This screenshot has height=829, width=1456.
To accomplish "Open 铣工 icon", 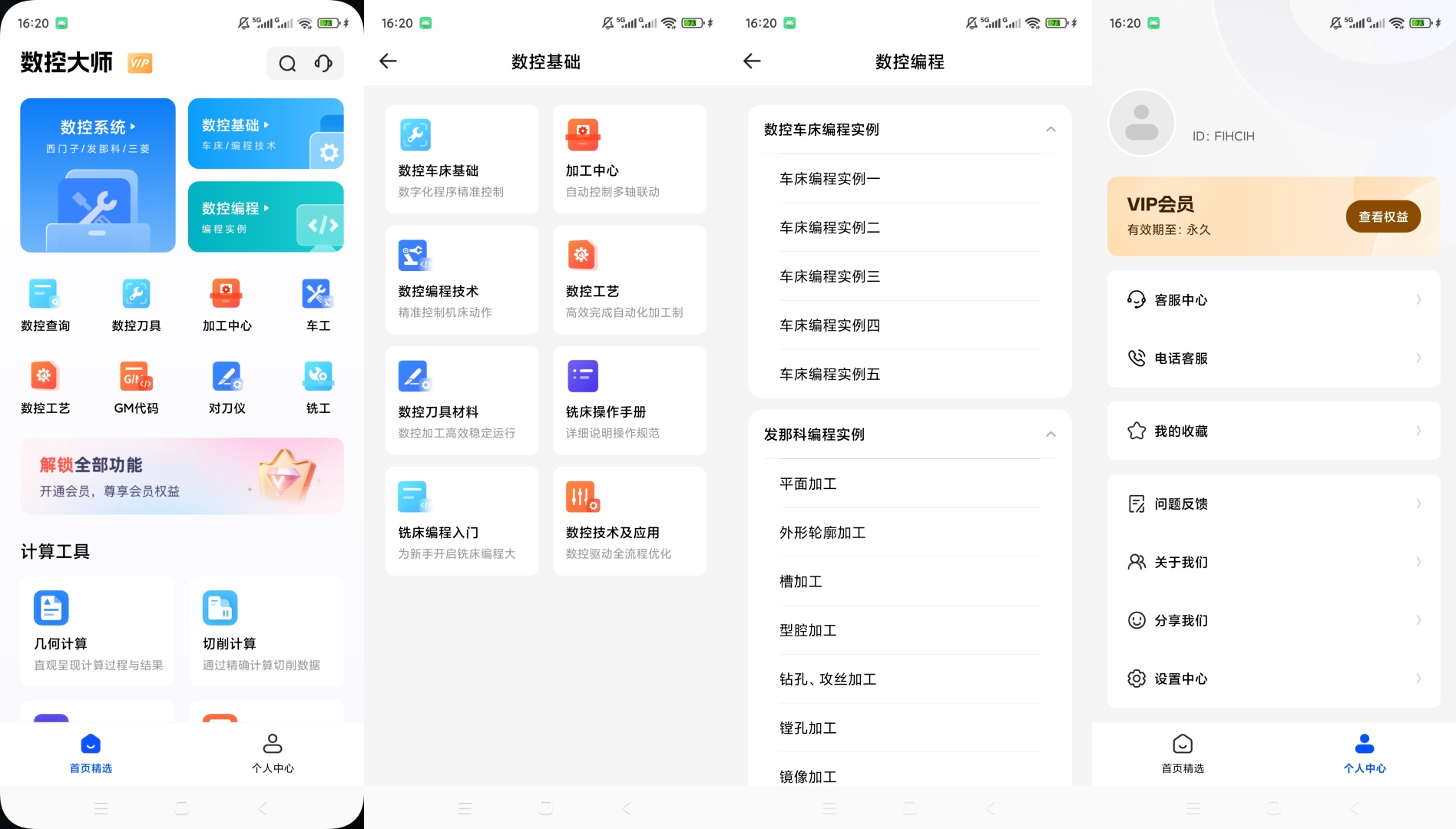I will (318, 388).
